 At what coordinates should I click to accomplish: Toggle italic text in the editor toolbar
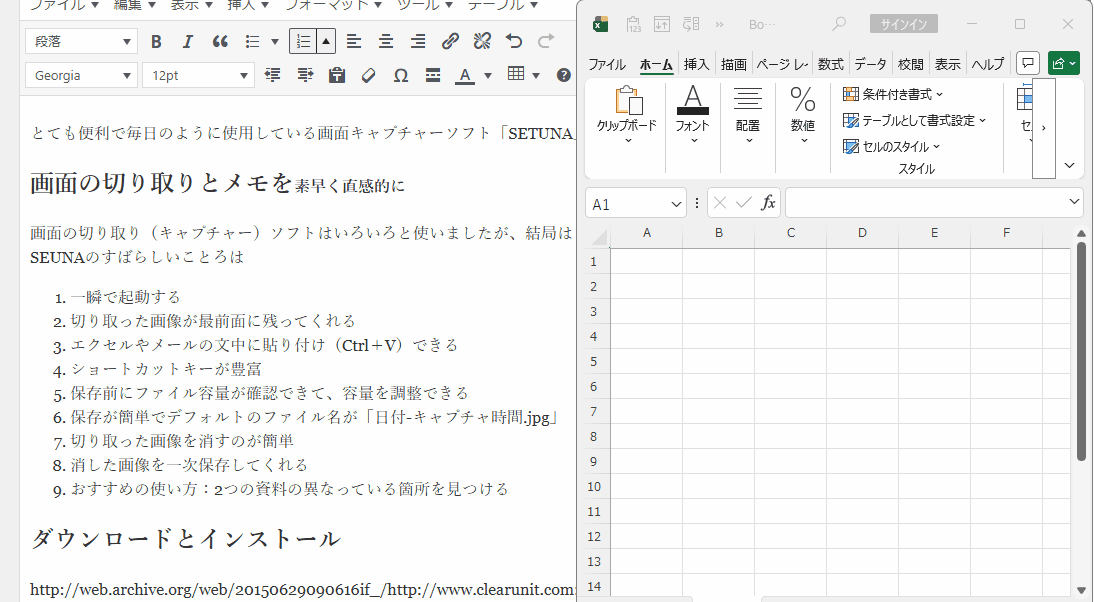pyautogui.click(x=187, y=41)
